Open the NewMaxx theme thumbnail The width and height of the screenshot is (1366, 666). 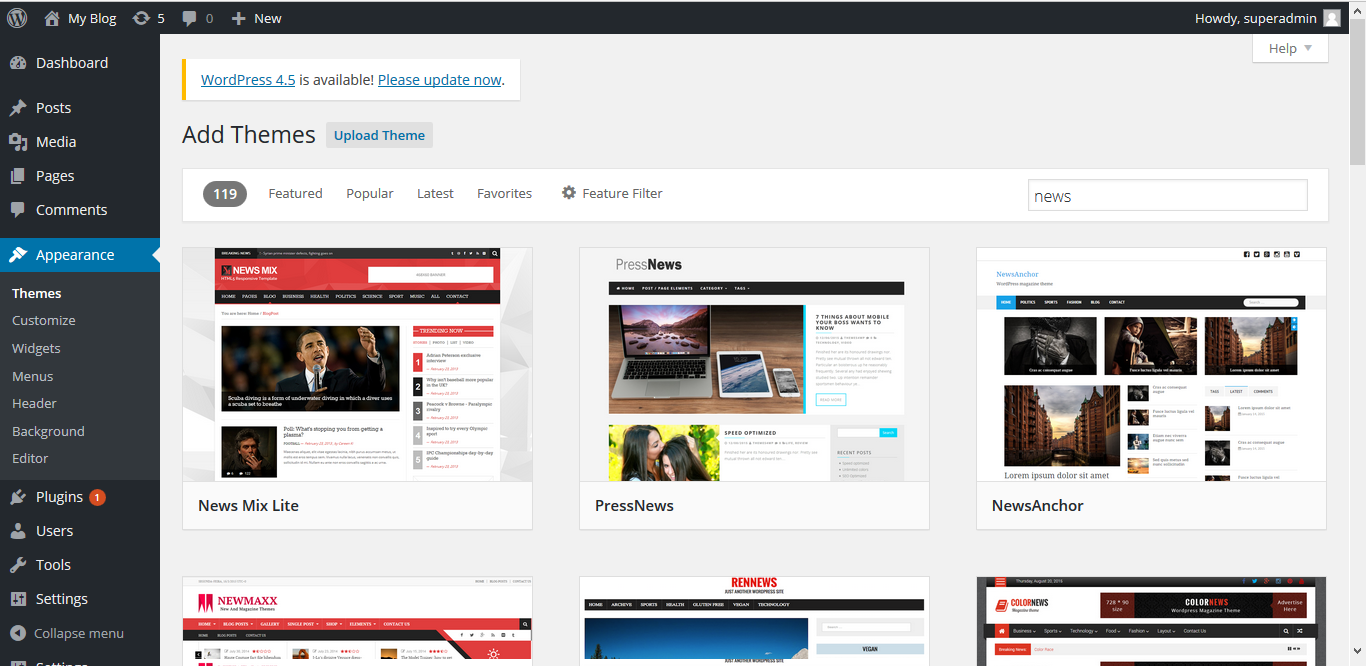tap(358, 621)
